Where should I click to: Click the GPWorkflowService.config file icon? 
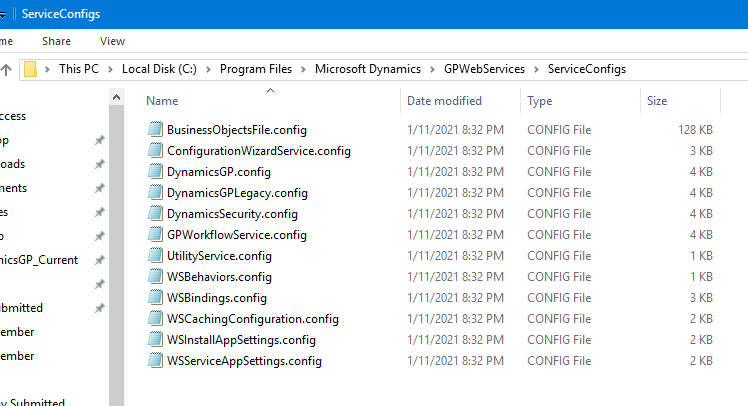[x=155, y=234]
